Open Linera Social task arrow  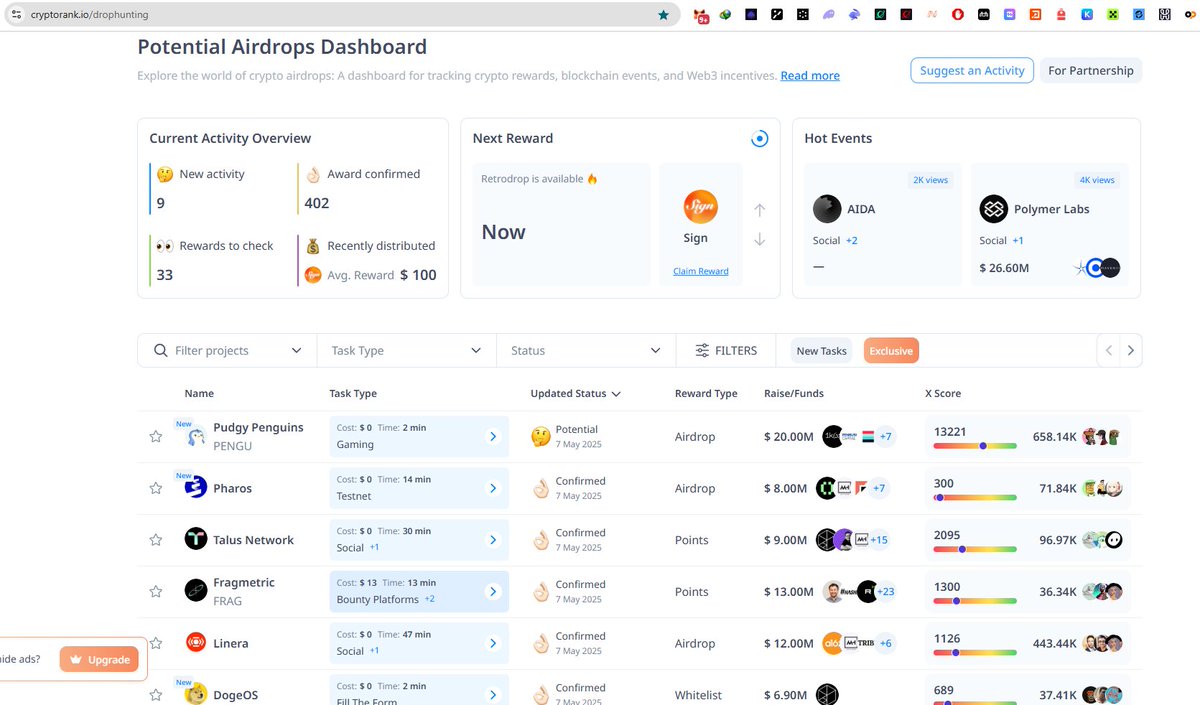point(492,643)
